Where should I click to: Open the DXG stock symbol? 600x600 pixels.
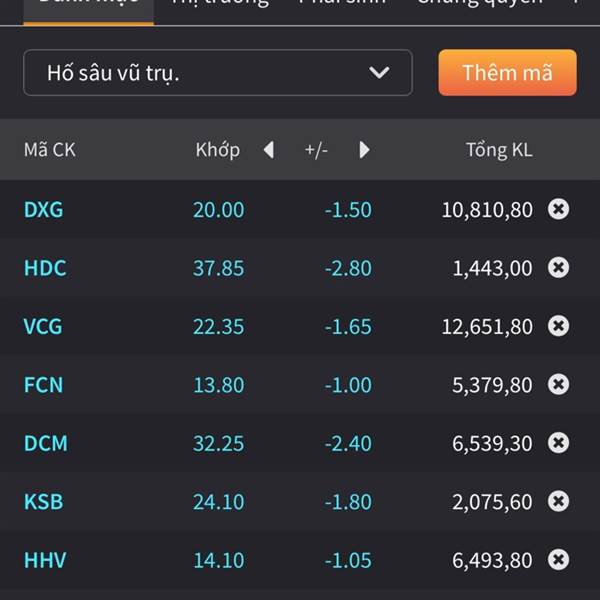[43, 210]
